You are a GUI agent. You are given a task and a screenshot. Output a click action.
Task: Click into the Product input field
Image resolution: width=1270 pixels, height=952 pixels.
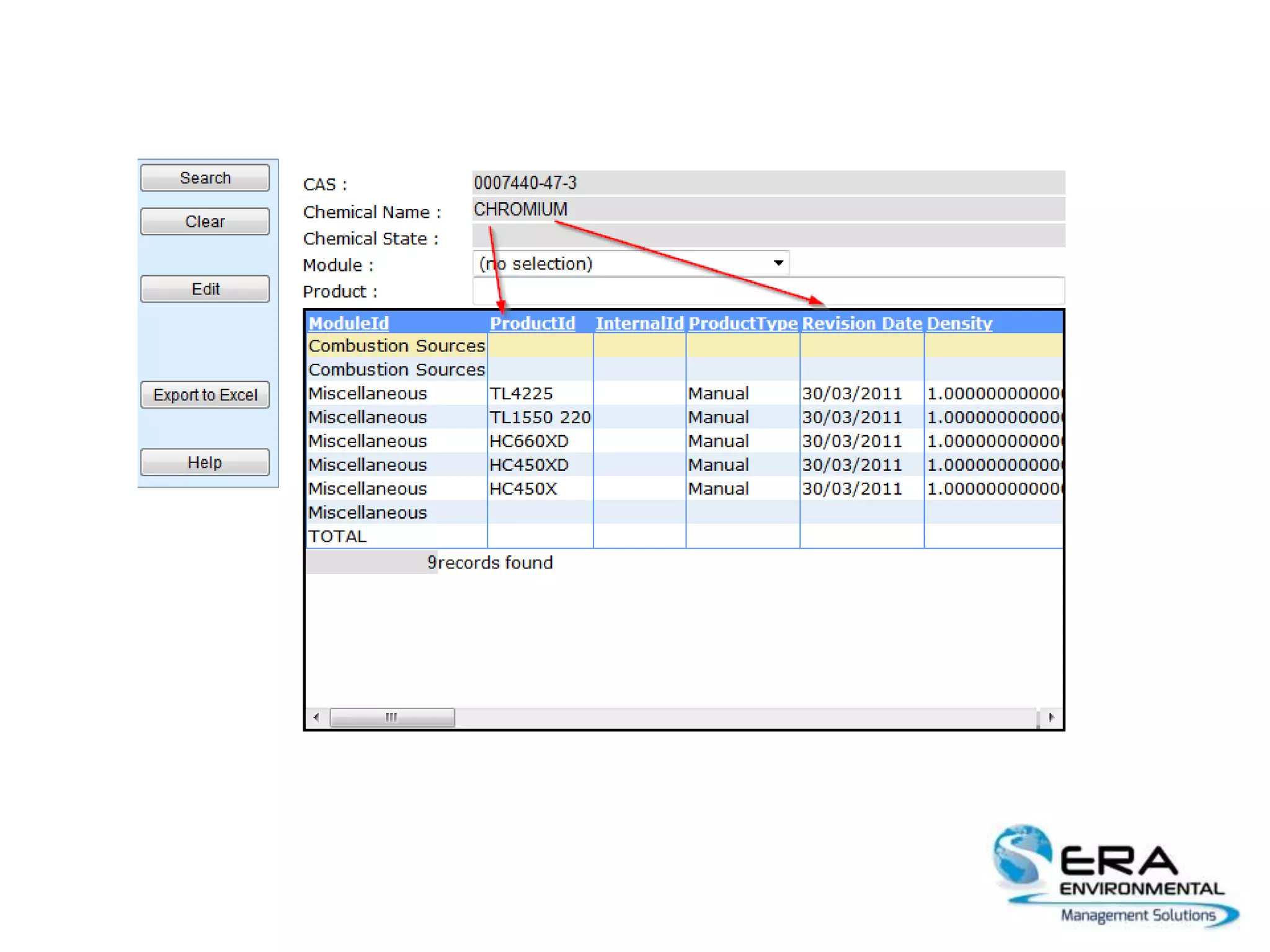click(768, 291)
